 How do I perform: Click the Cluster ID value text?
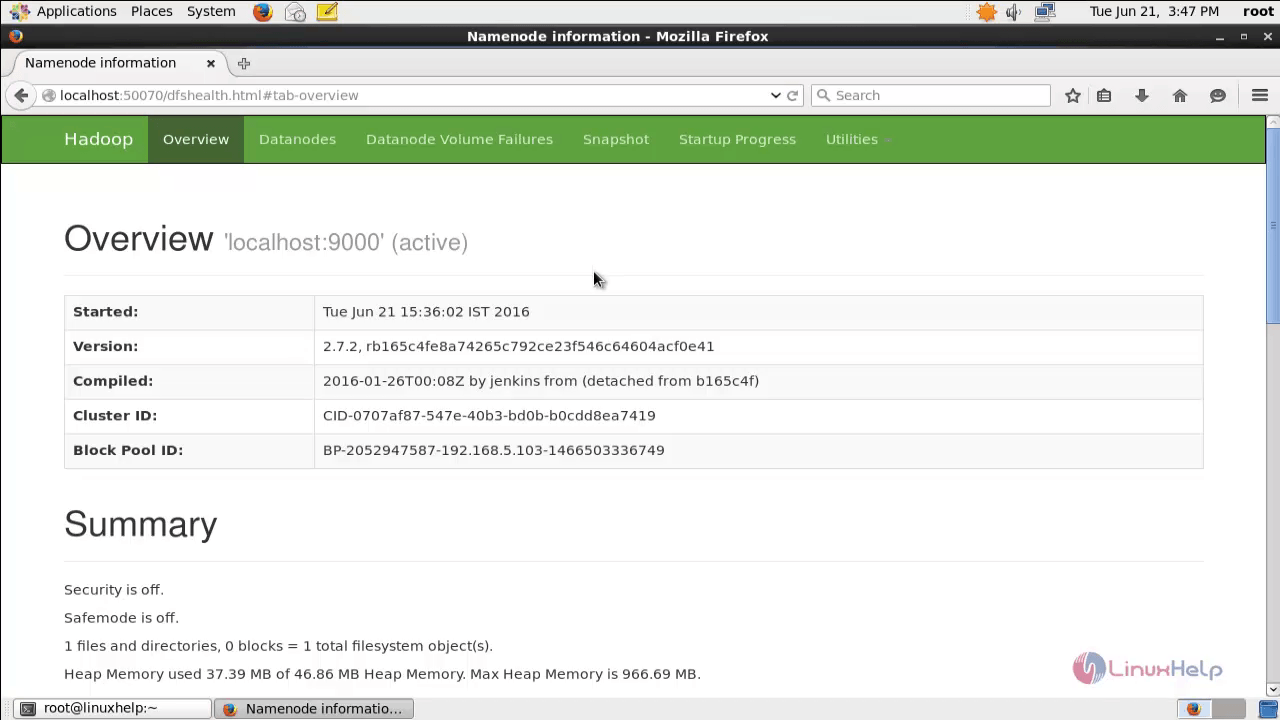click(489, 415)
